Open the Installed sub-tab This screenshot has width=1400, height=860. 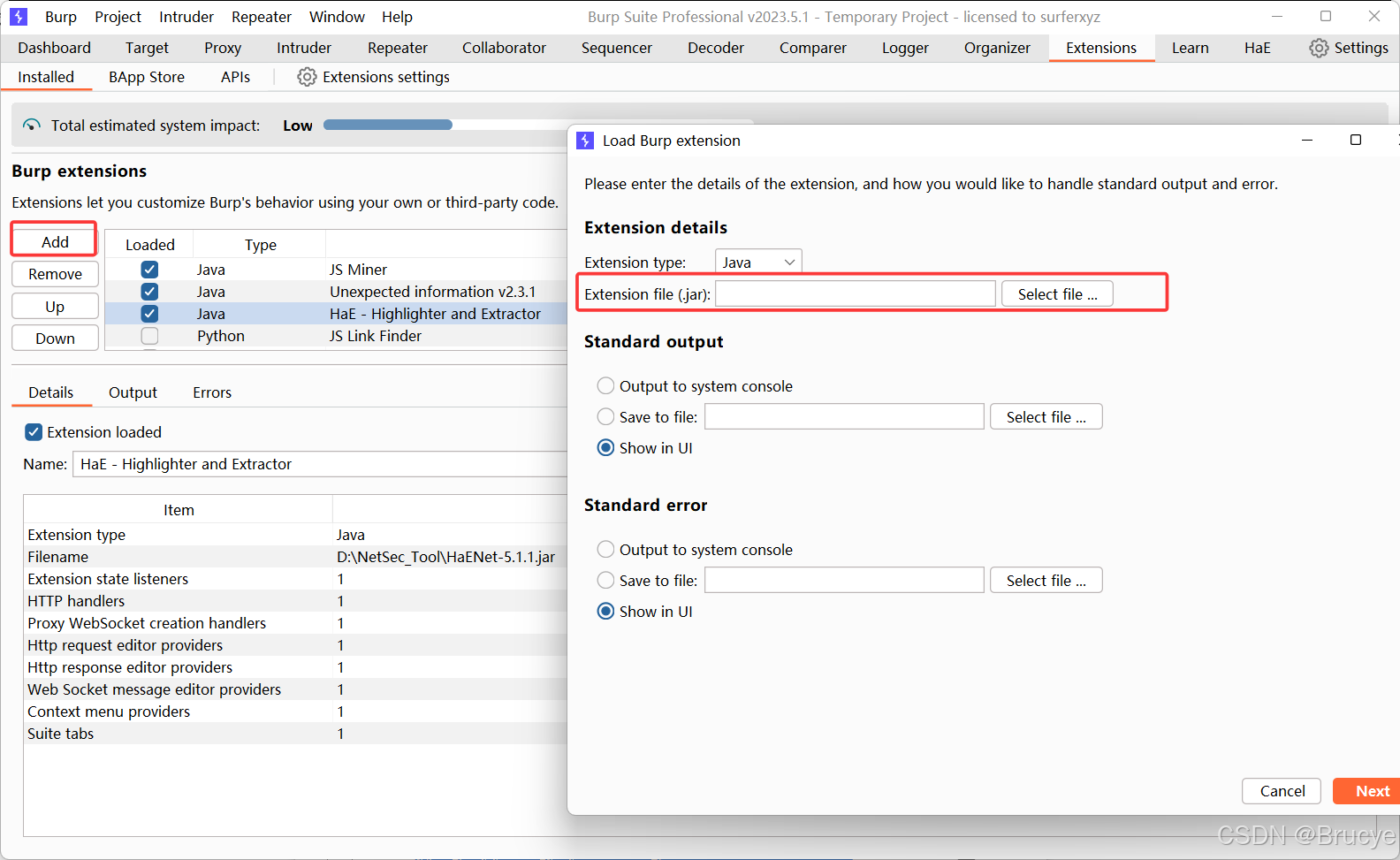tap(46, 77)
